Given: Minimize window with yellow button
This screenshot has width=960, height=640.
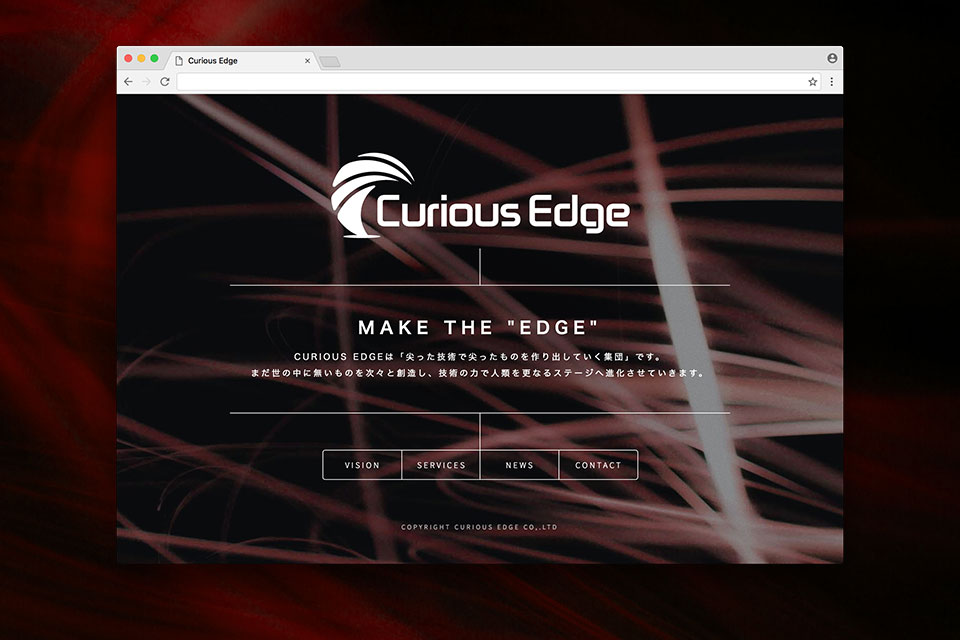Looking at the screenshot, I should (141, 58).
